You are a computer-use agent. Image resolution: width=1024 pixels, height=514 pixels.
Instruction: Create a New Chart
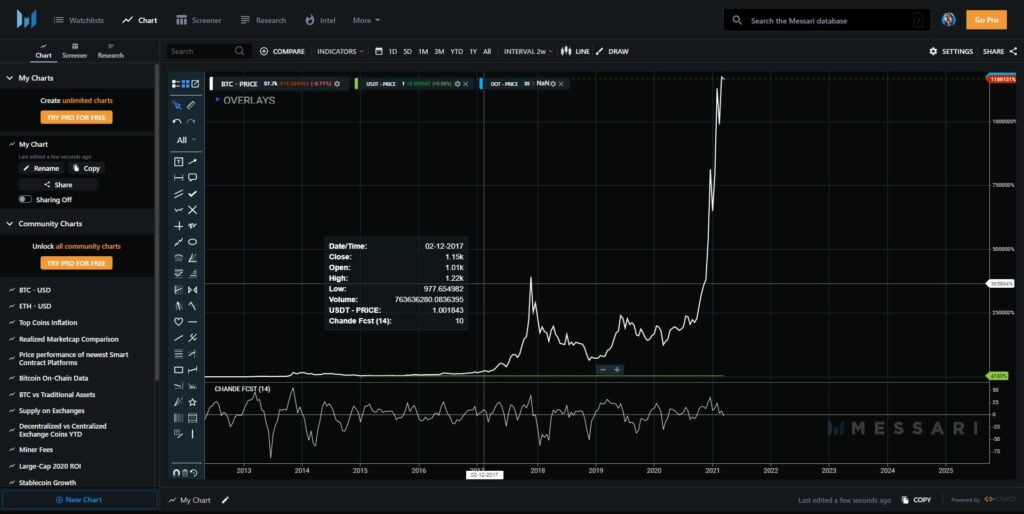tap(79, 500)
